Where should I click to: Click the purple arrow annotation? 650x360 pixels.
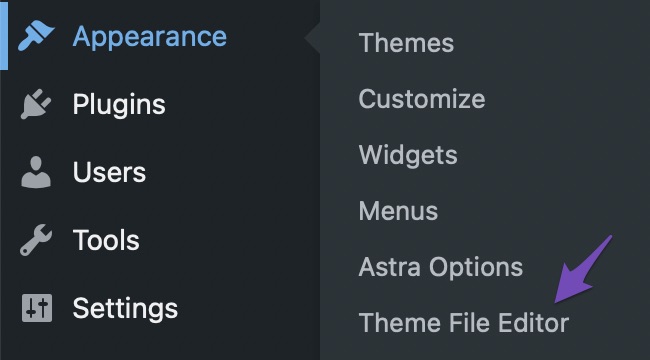[x=583, y=269]
